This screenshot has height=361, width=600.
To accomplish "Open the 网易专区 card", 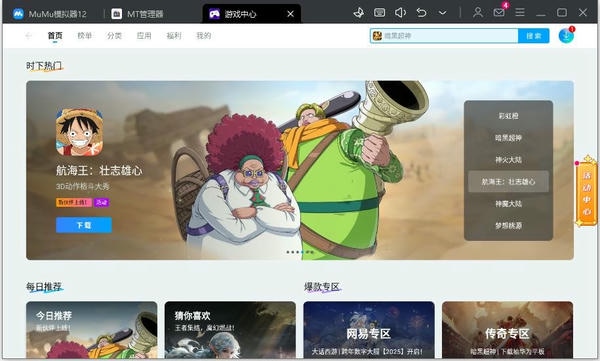I will tap(369, 330).
